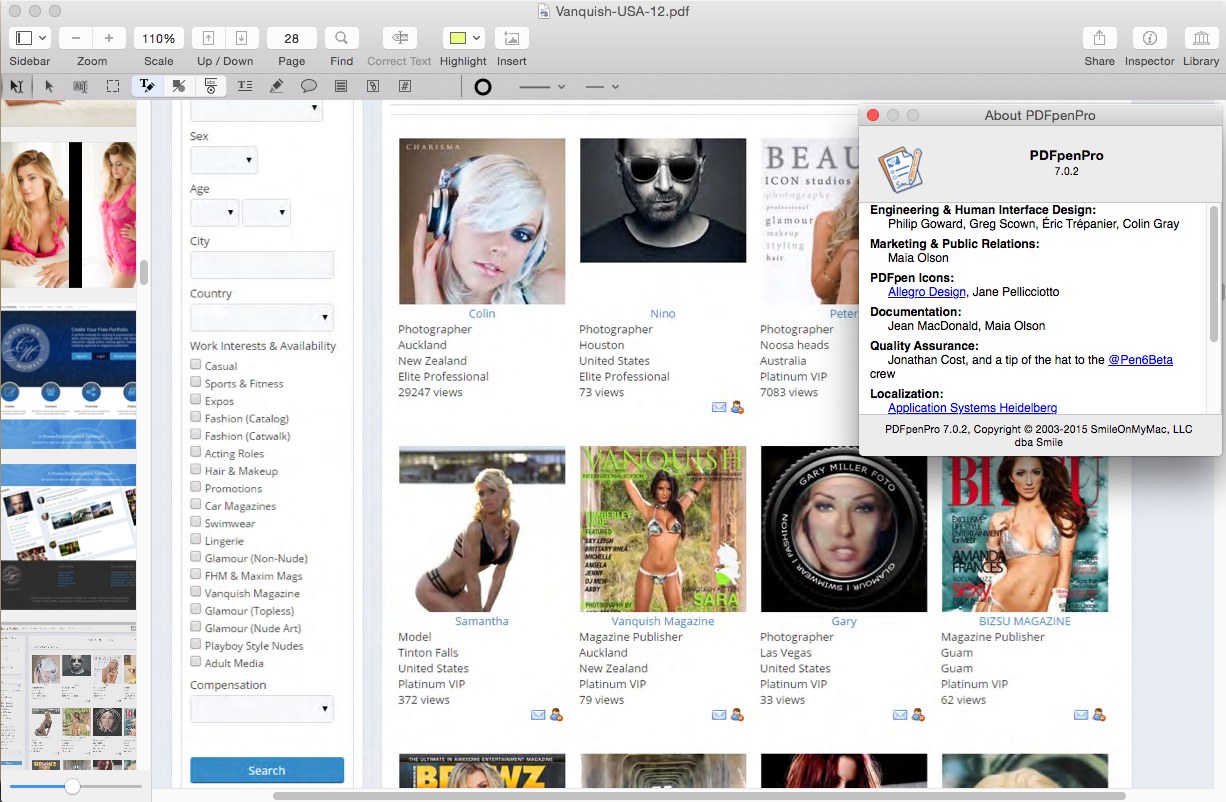The width and height of the screenshot is (1226, 802).
Task: Open the Gary profile link
Action: (844, 621)
